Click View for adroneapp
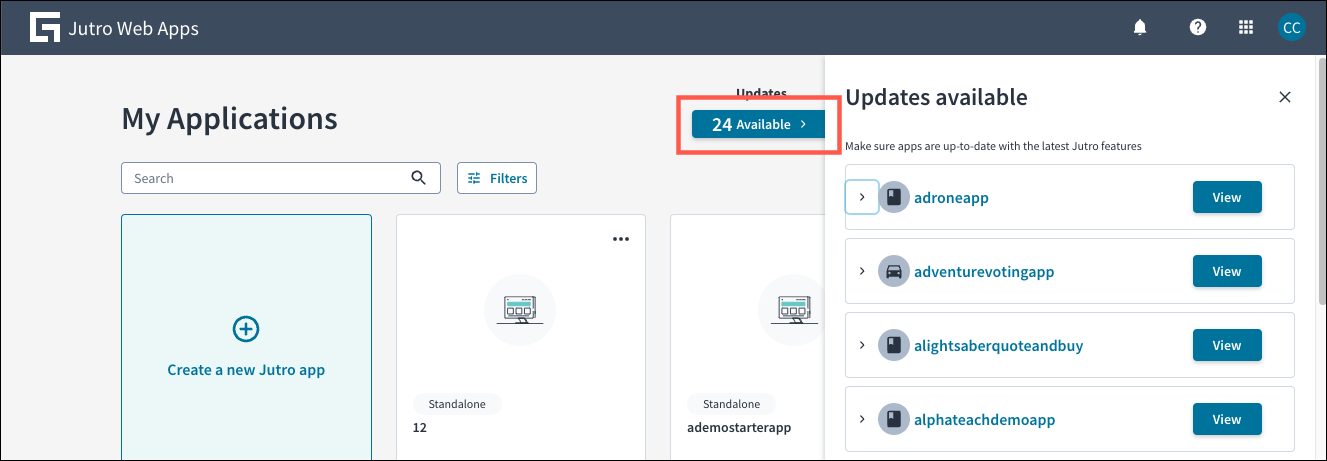The height and width of the screenshot is (461, 1327). coord(1227,197)
